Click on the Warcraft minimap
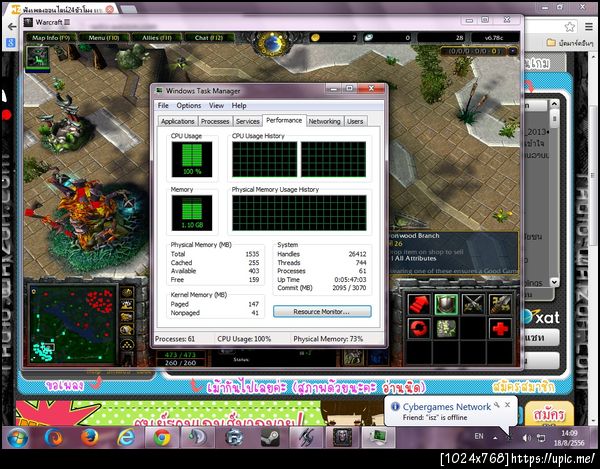This screenshot has height=469, width=600. point(73,324)
